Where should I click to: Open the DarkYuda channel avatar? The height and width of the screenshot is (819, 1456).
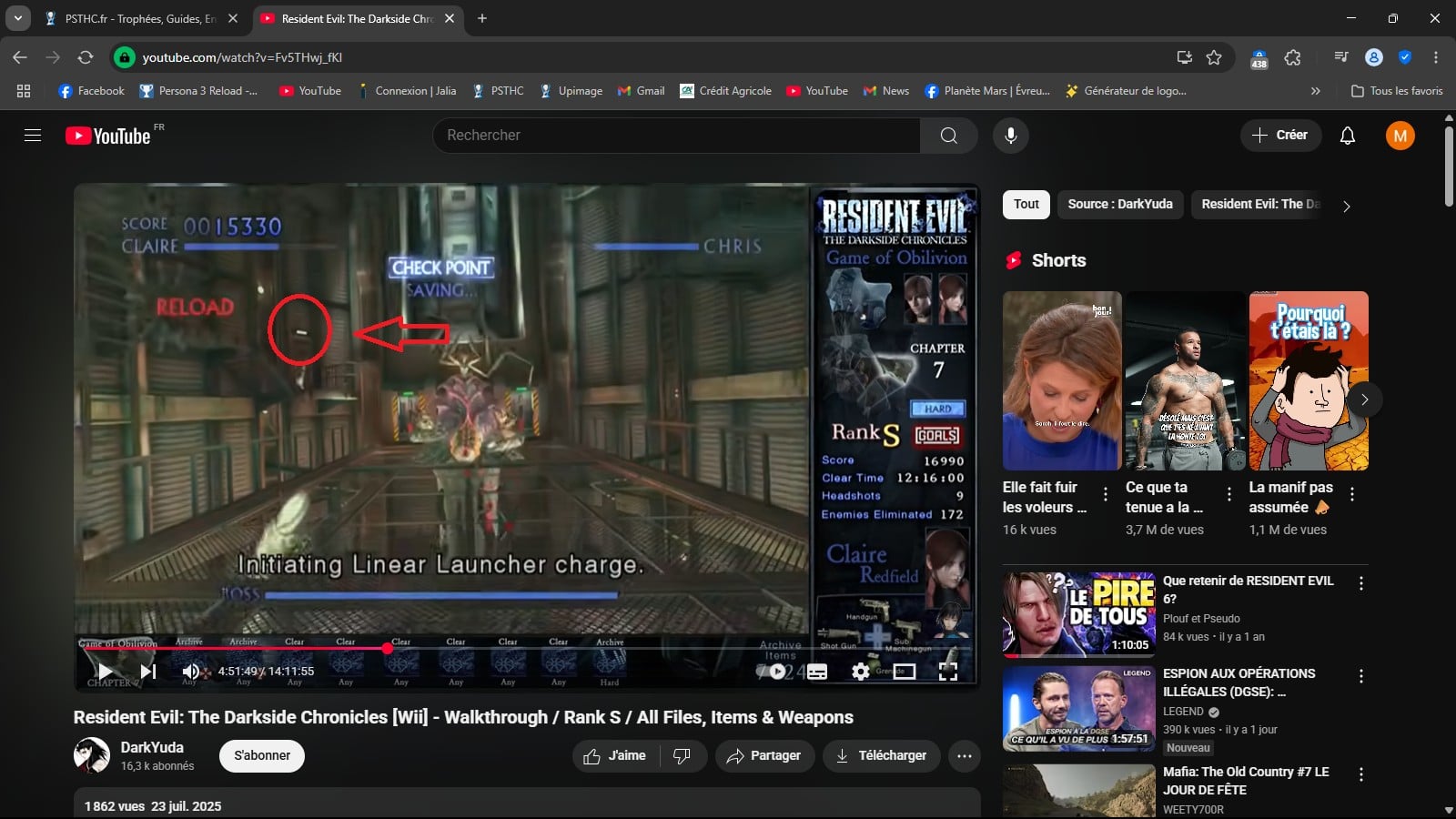92,756
